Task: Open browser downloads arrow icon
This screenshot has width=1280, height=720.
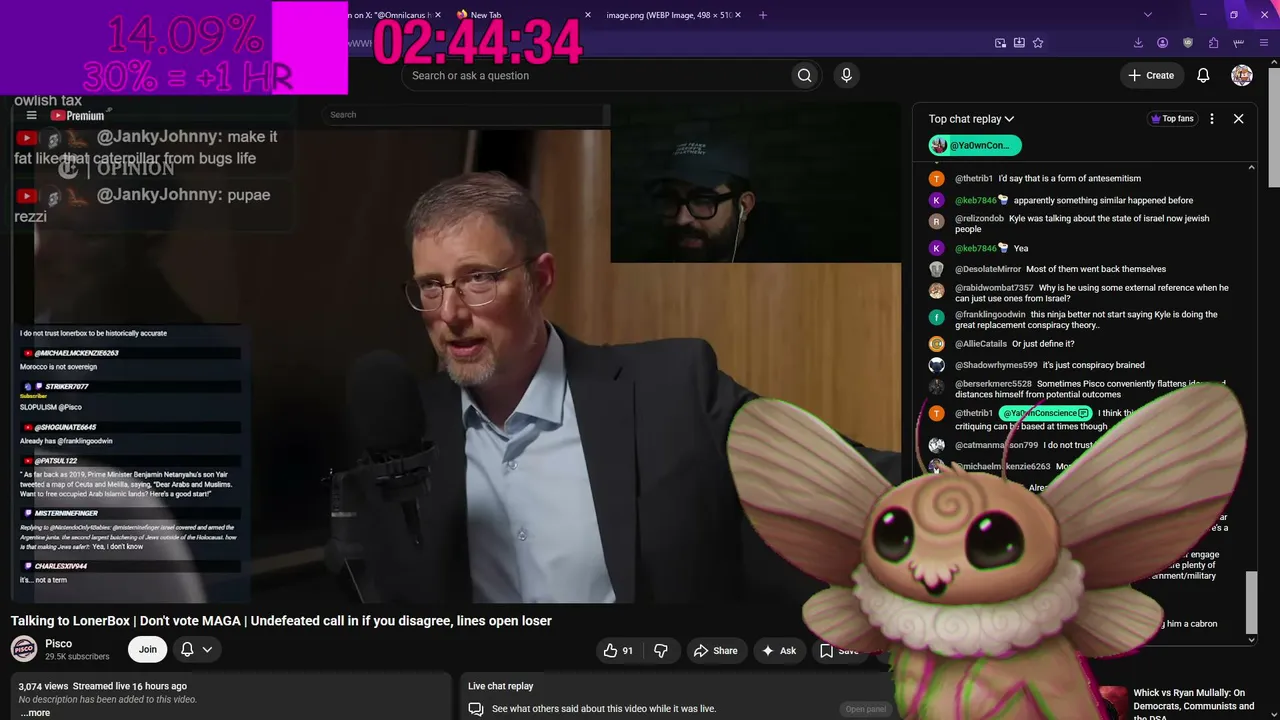Action: [1138, 43]
